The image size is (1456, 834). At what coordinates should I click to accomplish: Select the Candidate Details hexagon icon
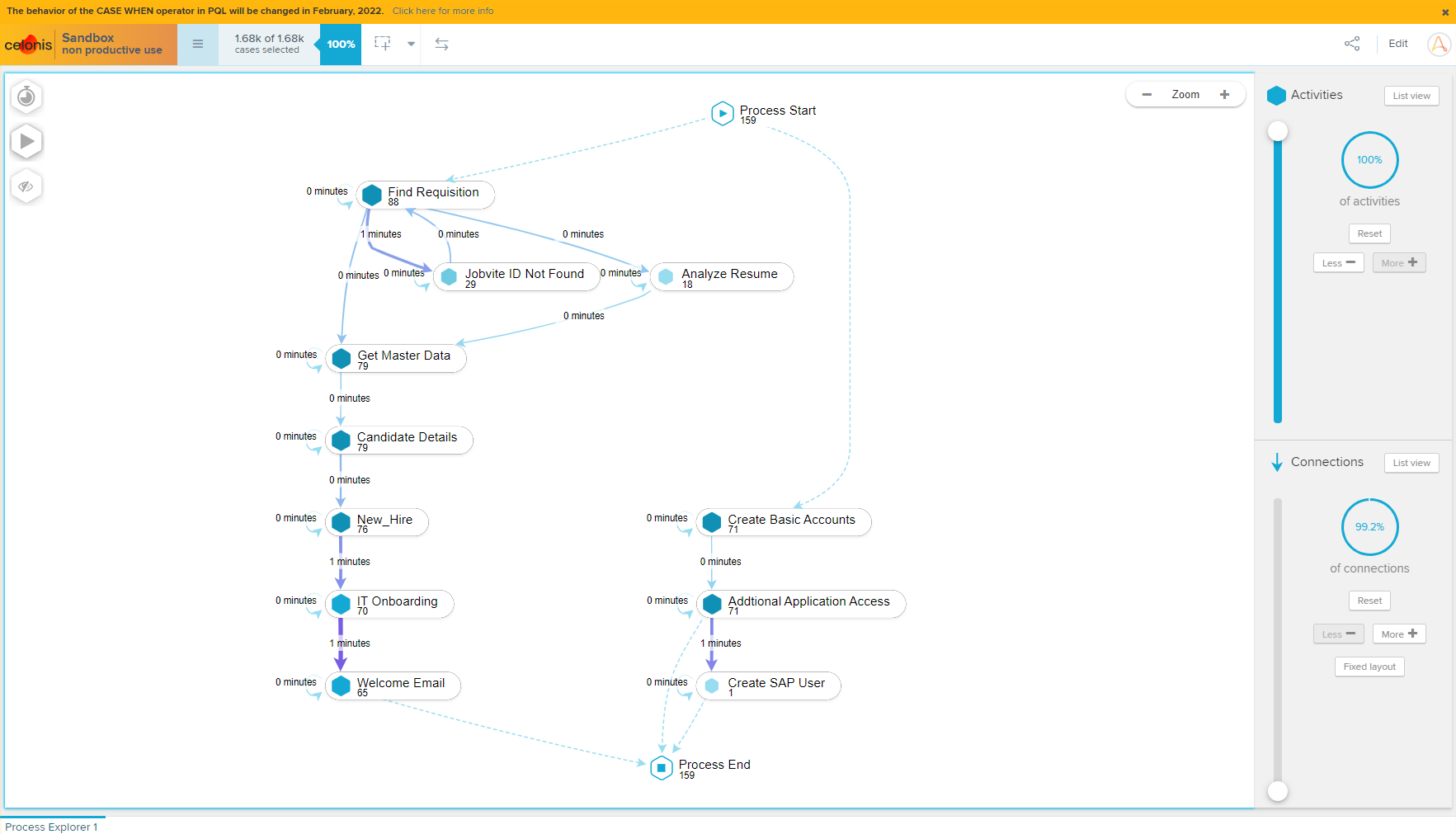click(341, 440)
